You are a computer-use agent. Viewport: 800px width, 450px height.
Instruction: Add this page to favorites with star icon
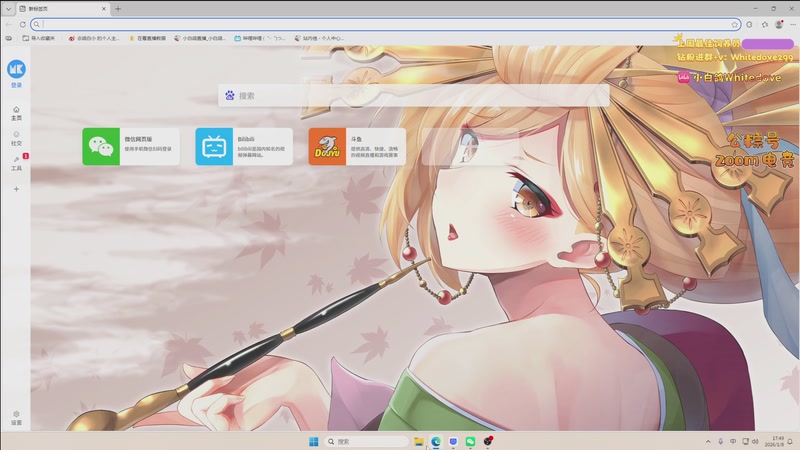(734, 24)
